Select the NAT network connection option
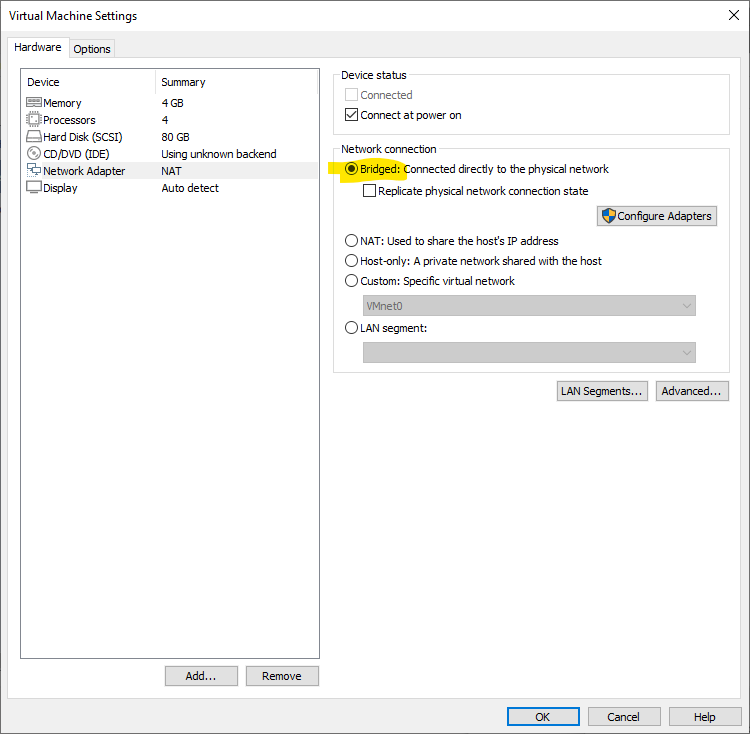The height and width of the screenshot is (734, 750). point(351,241)
